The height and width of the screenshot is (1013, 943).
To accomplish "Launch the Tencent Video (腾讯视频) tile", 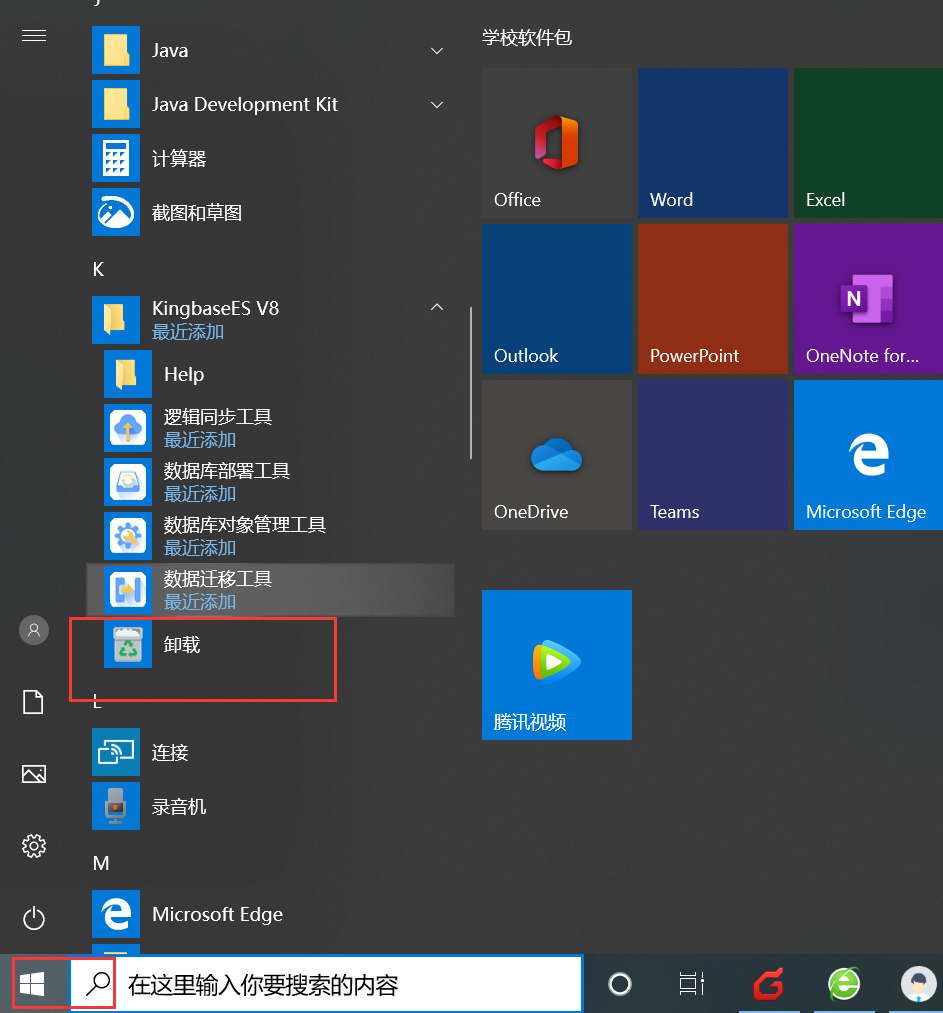I will [557, 665].
